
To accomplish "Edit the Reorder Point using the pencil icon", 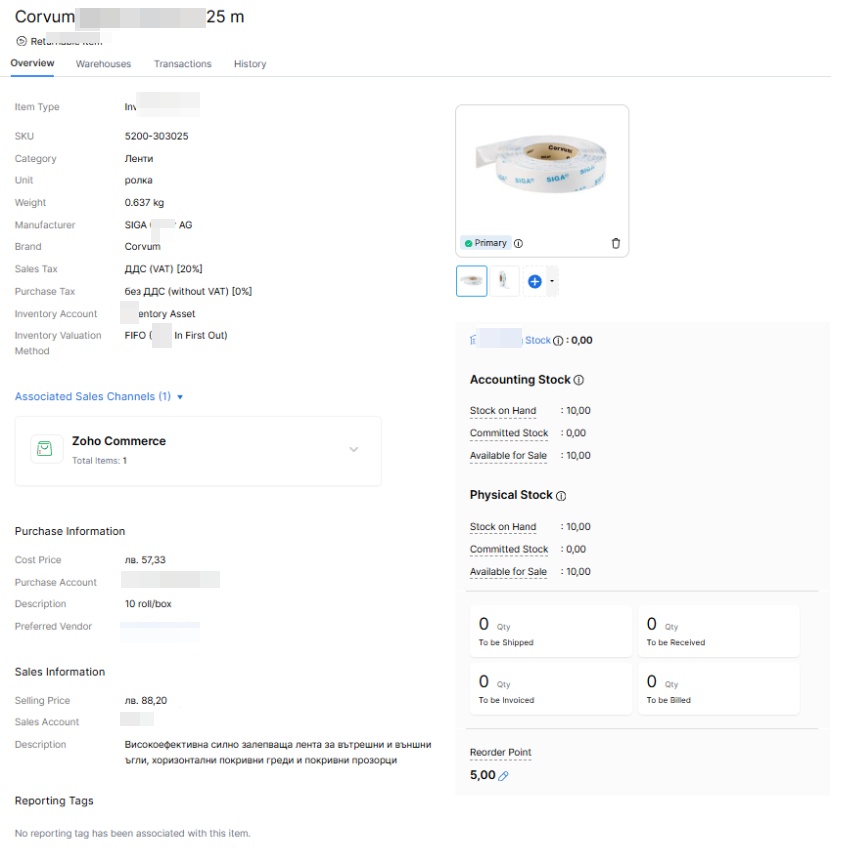I will click(502, 775).
